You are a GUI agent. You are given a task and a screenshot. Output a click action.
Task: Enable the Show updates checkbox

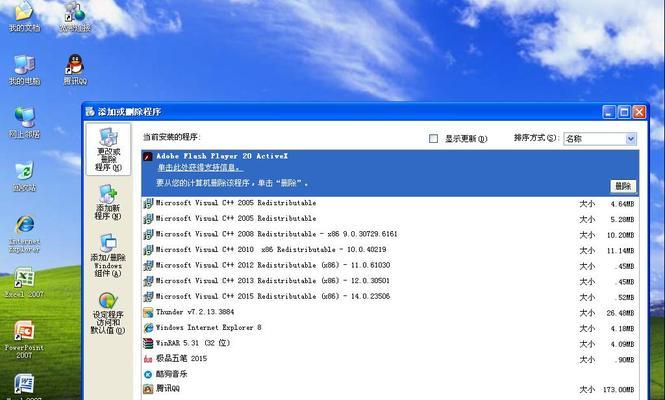[x=433, y=139]
